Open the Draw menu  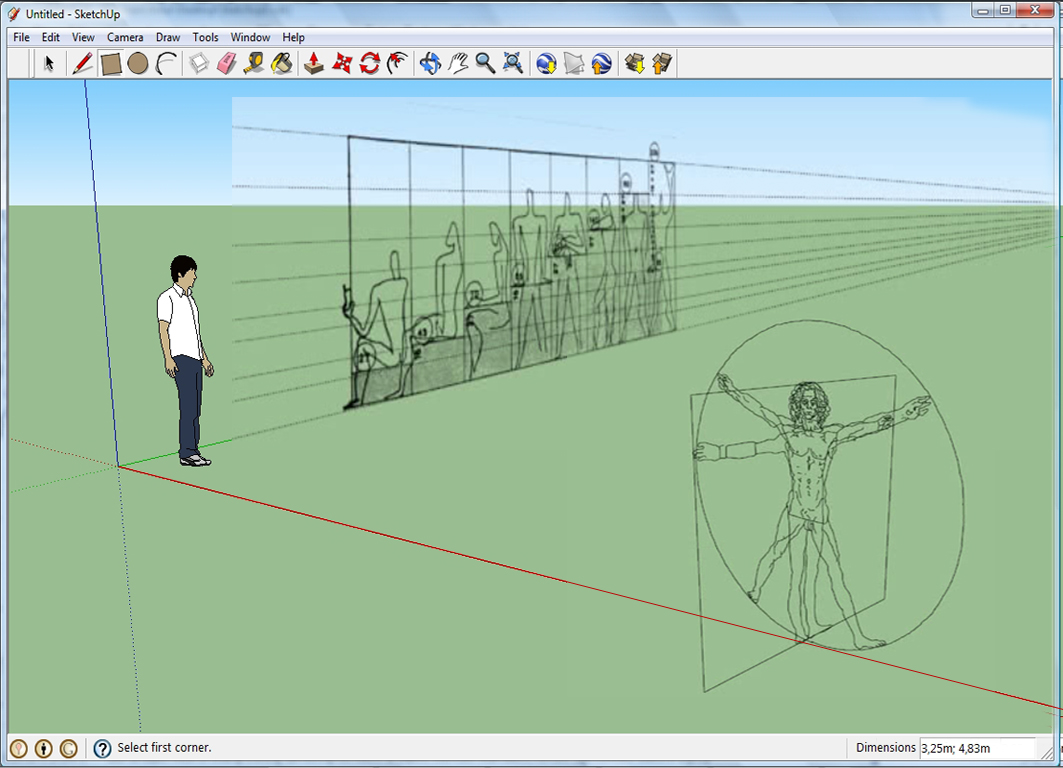pos(168,37)
